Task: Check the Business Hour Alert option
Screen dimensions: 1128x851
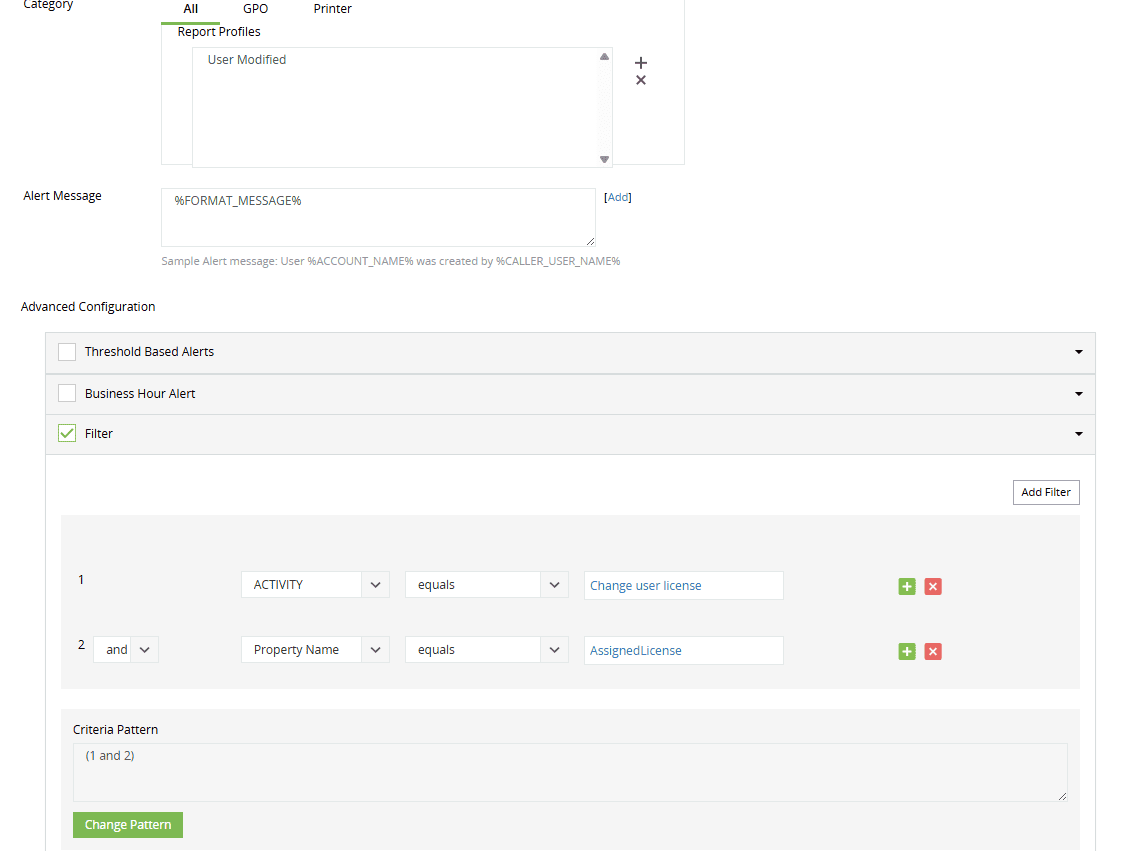Action: [67, 394]
